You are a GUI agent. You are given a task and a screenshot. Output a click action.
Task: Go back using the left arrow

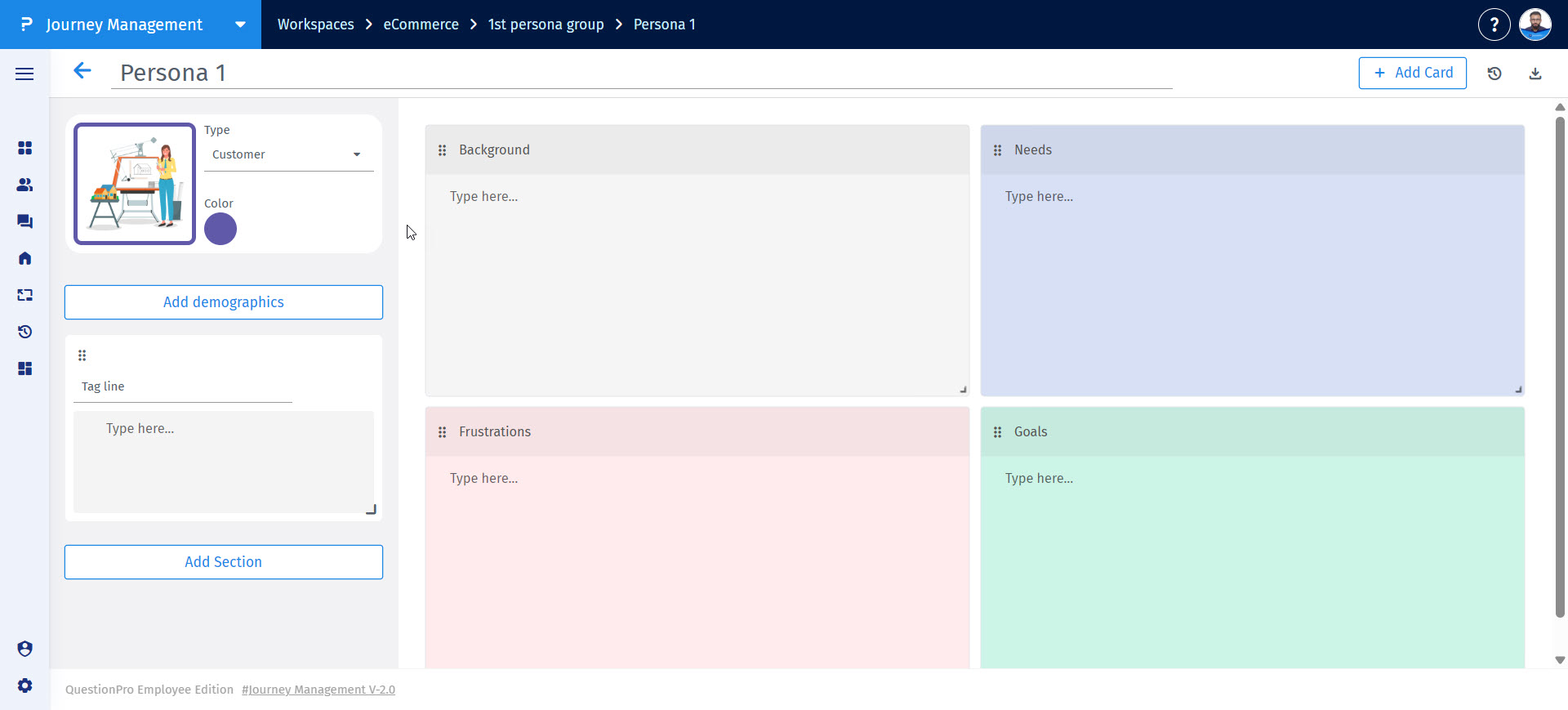click(82, 71)
